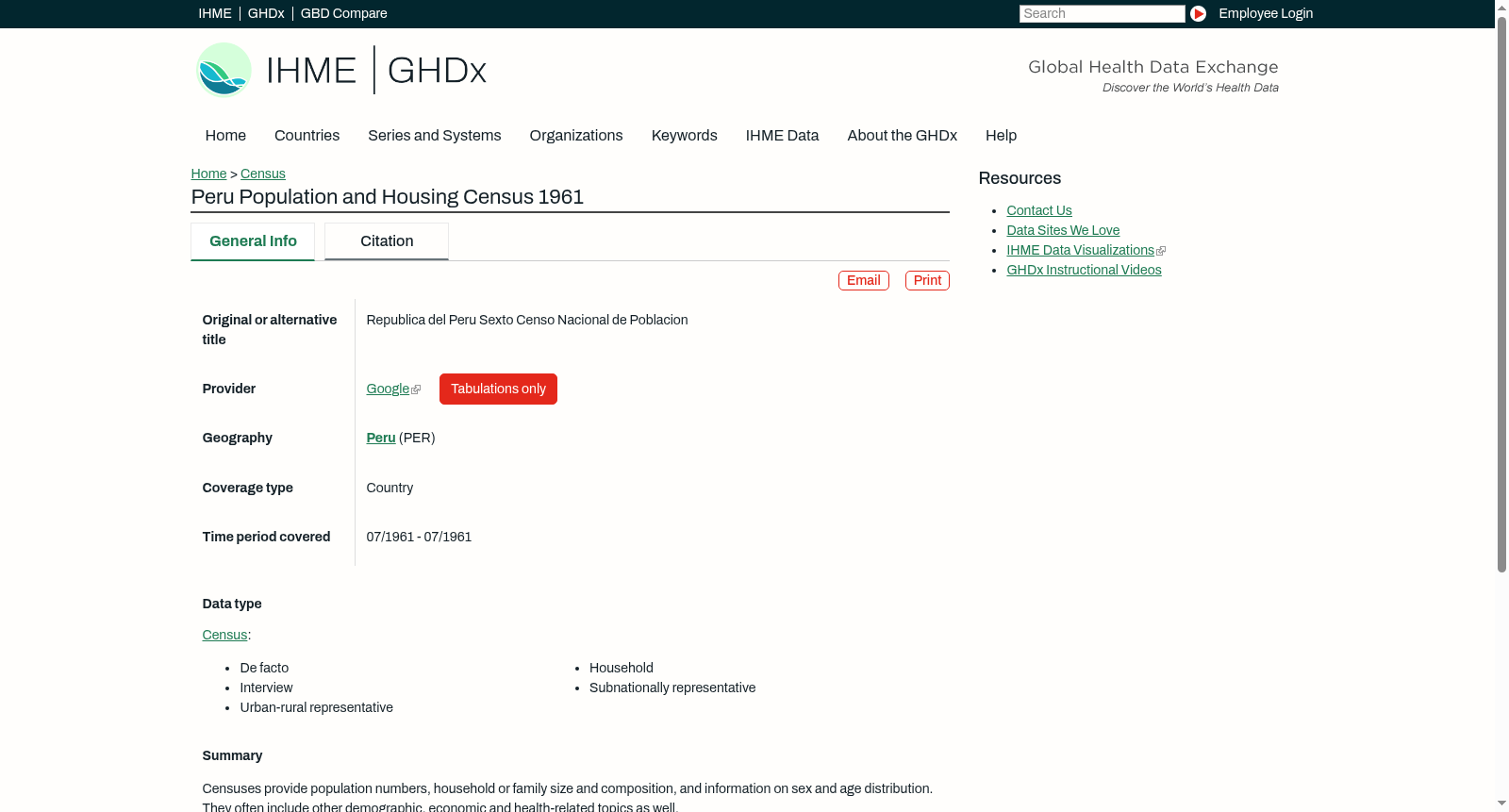
Task: Click the 'Urban-rural representative' list item
Action: point(317,707)
